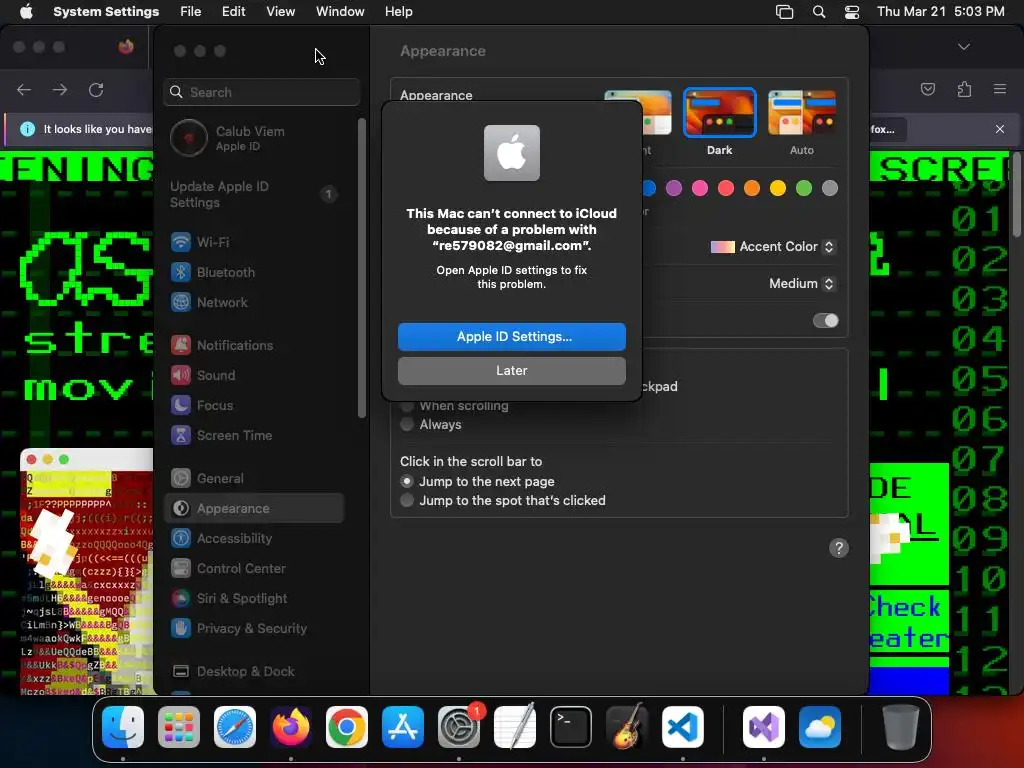Viewport: 1024px width, 768px height.
Task: Choose the pink accent color
Action: tap(700, 189)
